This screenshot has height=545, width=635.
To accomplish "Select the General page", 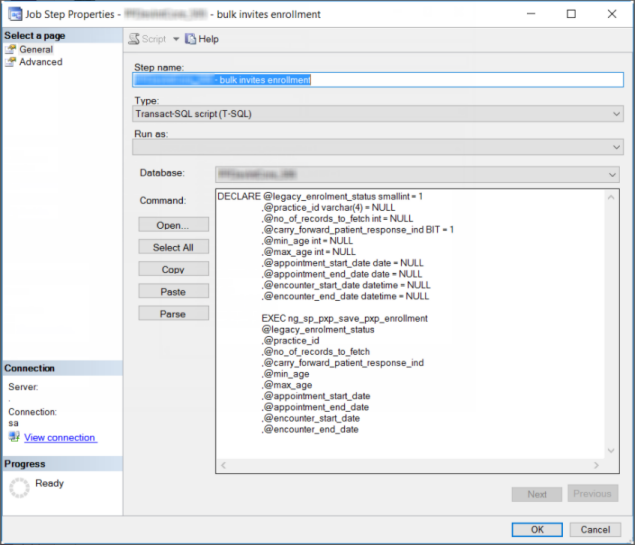I will [36, 49].
